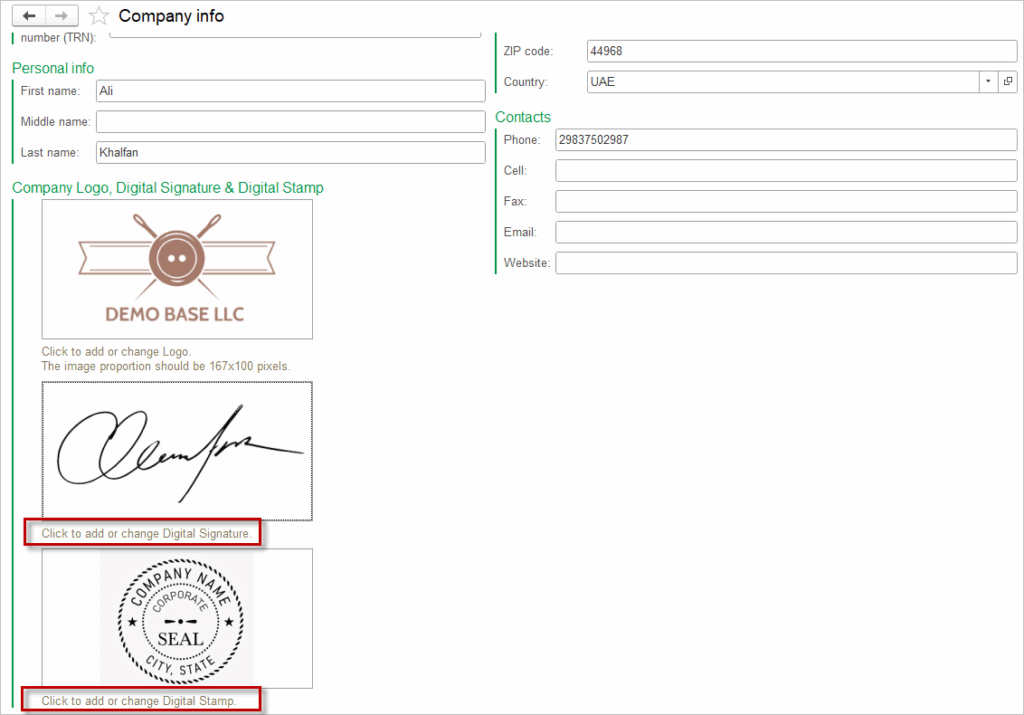Click the corporate seal stamp image
Screen dimensions: 1024x715
click(177, 618)
